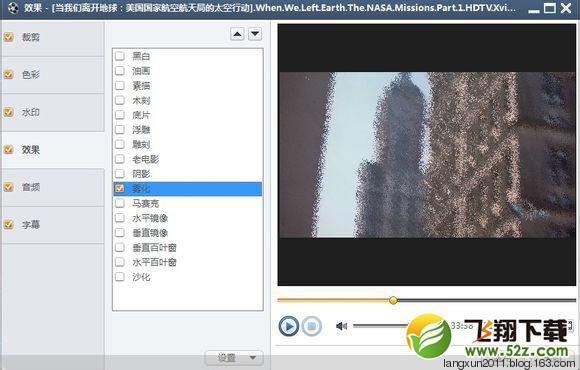Screen dimensions: 580x370
Task: Move selected effect up with the up arrow
Action: (x=237, y=34)
